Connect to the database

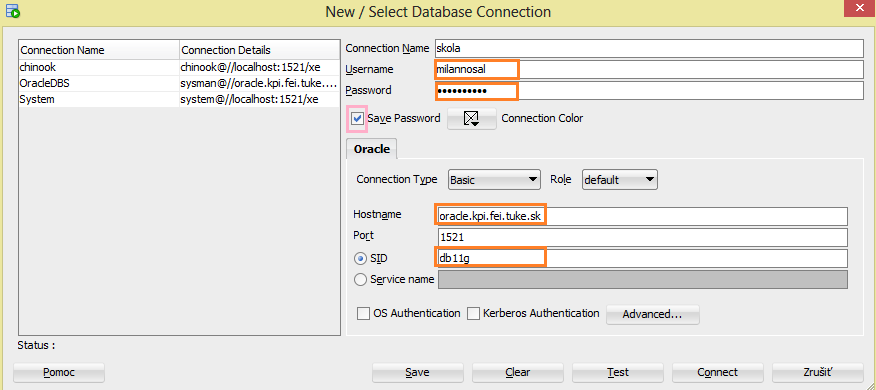coord(718,372)
